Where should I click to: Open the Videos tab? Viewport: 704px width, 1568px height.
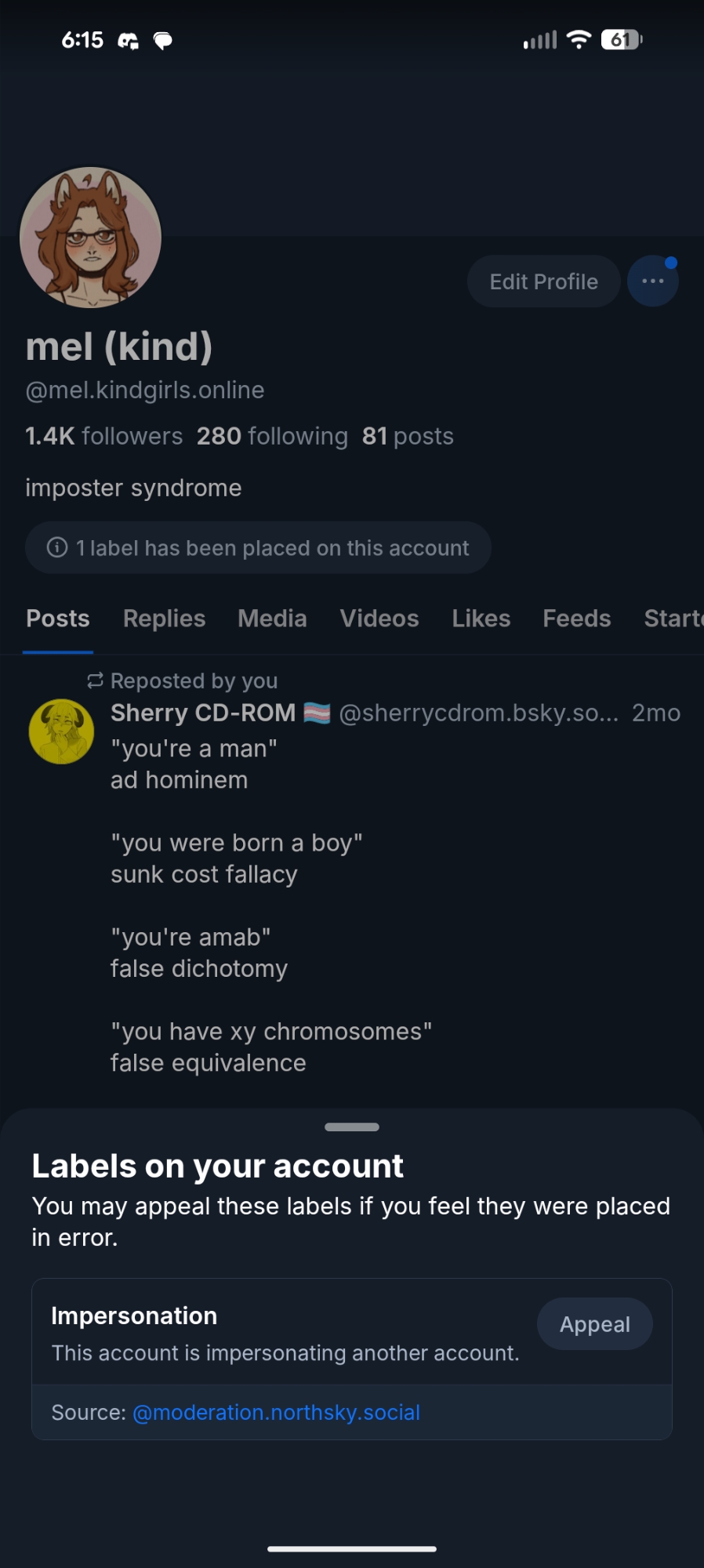[x=379, y=619]
